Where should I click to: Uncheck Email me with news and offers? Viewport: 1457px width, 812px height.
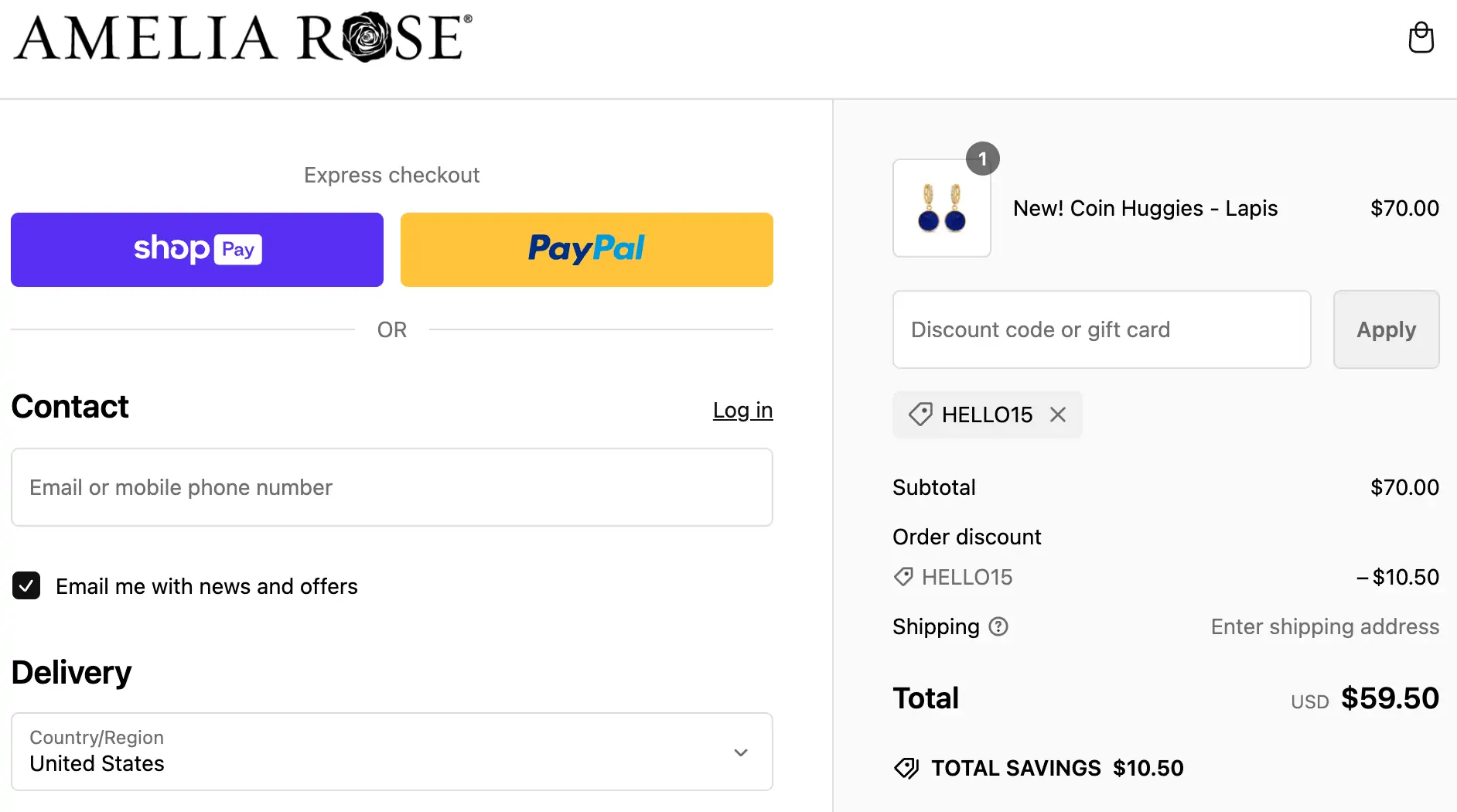(26, 586)
